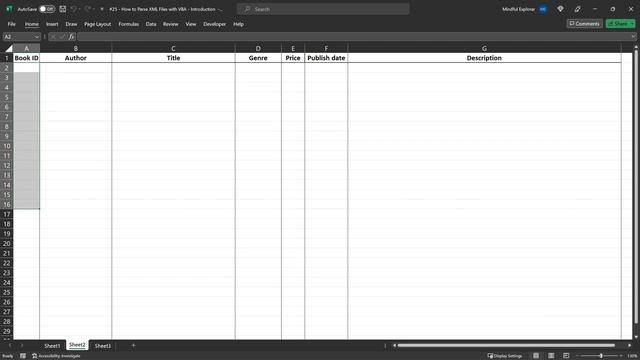Click the Undo arrow icon

pos(73,9)
